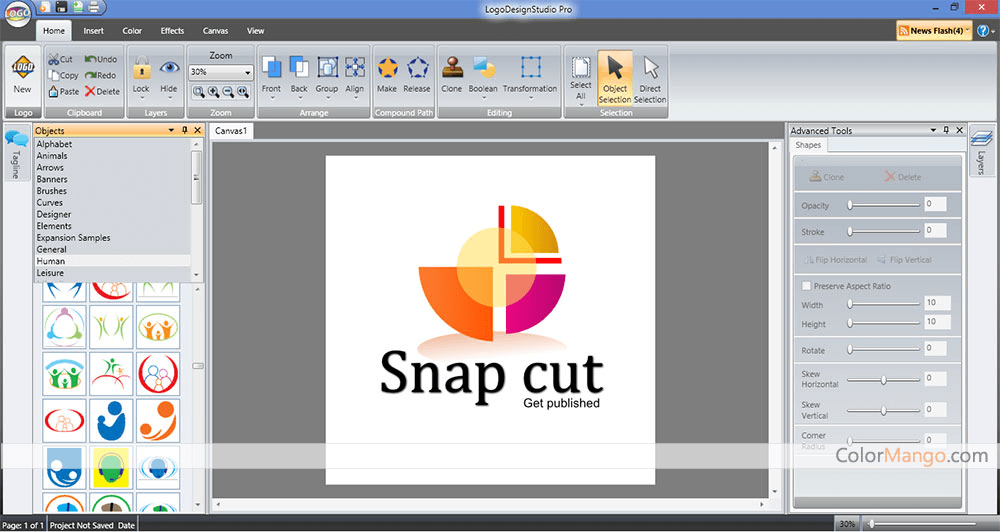The image size is (1000, 532).
Task: Click the Make compound path icon
Action: point(387,73)
